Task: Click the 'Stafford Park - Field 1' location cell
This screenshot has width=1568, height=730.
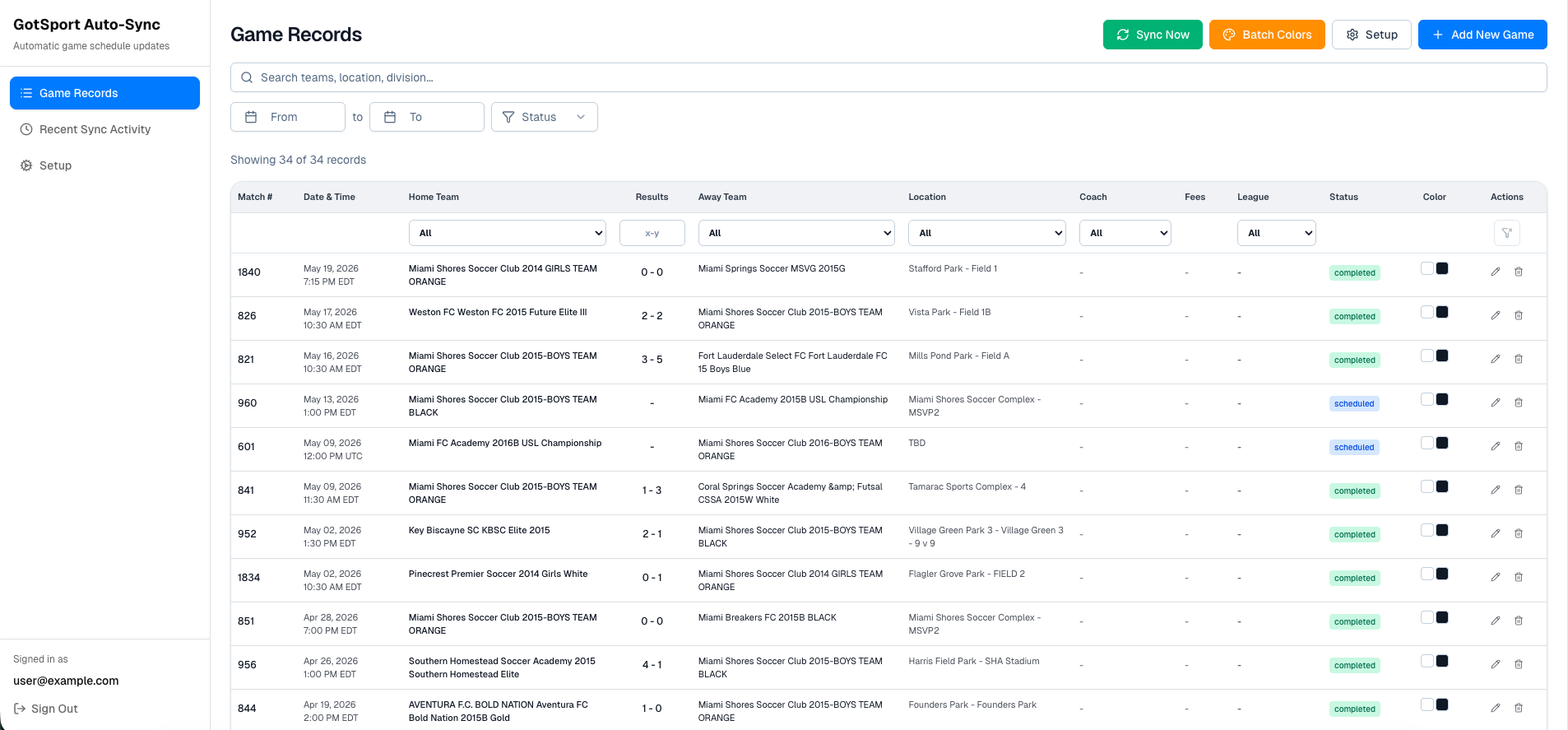Action: click(x=953, y=268)
